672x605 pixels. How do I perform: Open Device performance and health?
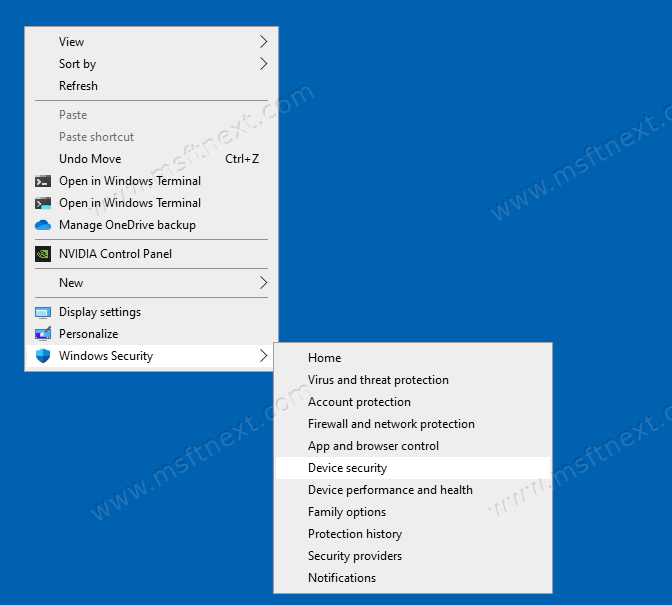click(x=413, y=490)
